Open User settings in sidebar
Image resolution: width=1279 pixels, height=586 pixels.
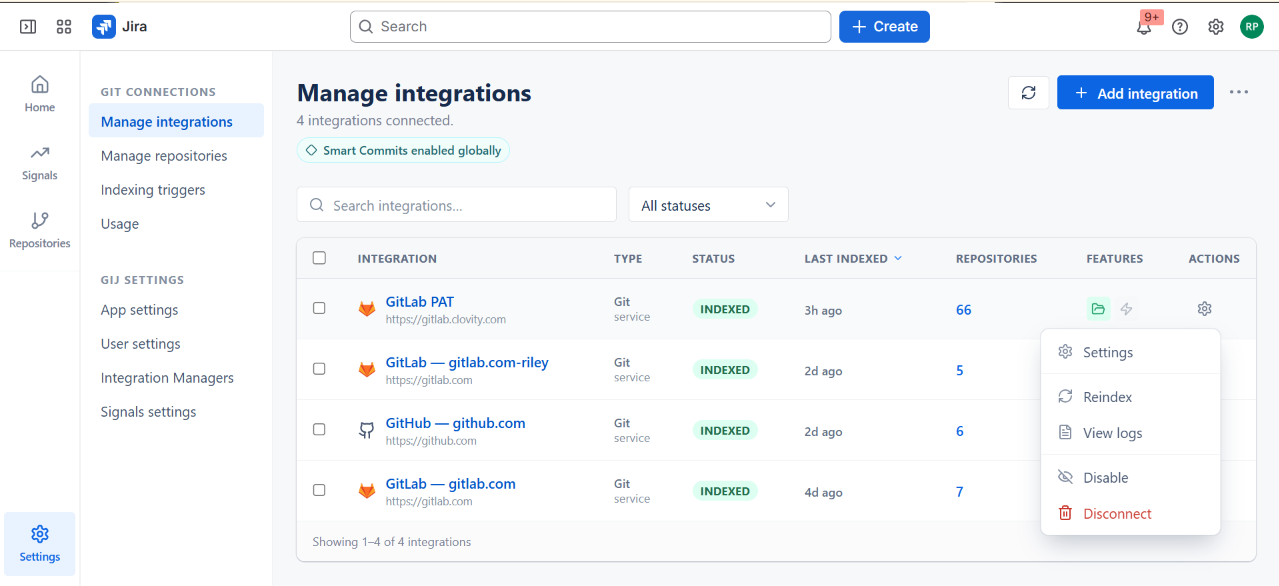141,344
